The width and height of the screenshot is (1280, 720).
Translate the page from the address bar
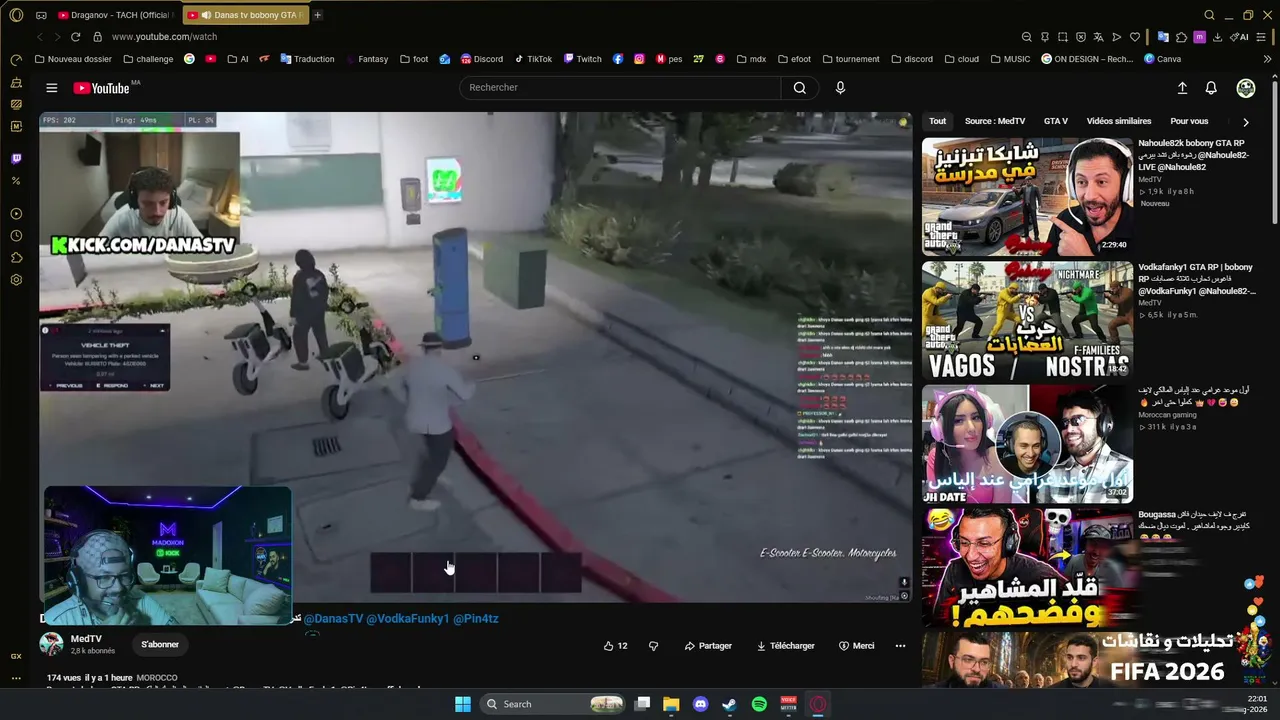[1099, 37]
